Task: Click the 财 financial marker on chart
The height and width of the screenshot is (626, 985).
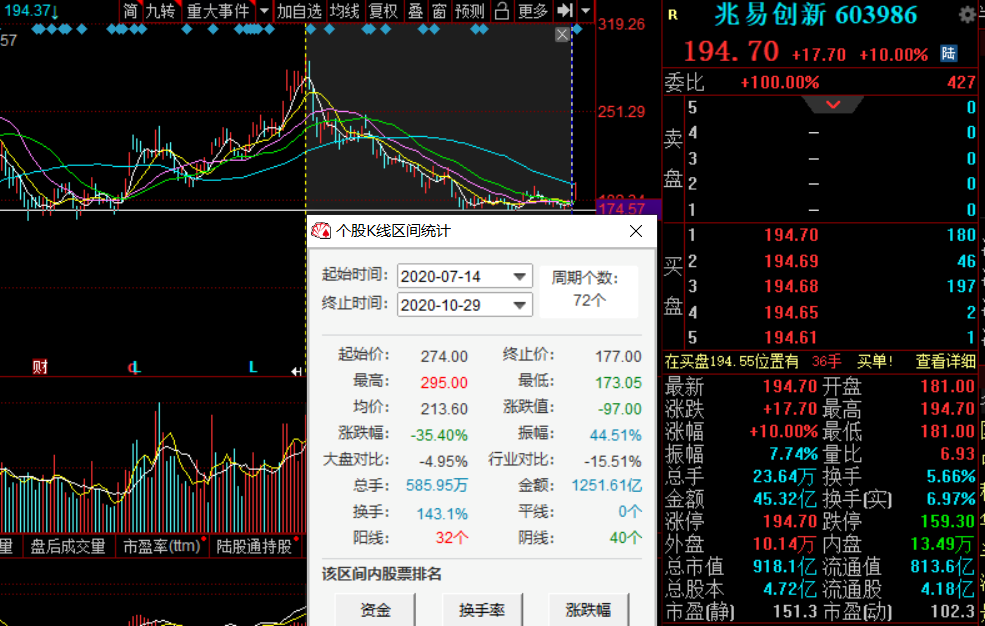Action: 40,367
